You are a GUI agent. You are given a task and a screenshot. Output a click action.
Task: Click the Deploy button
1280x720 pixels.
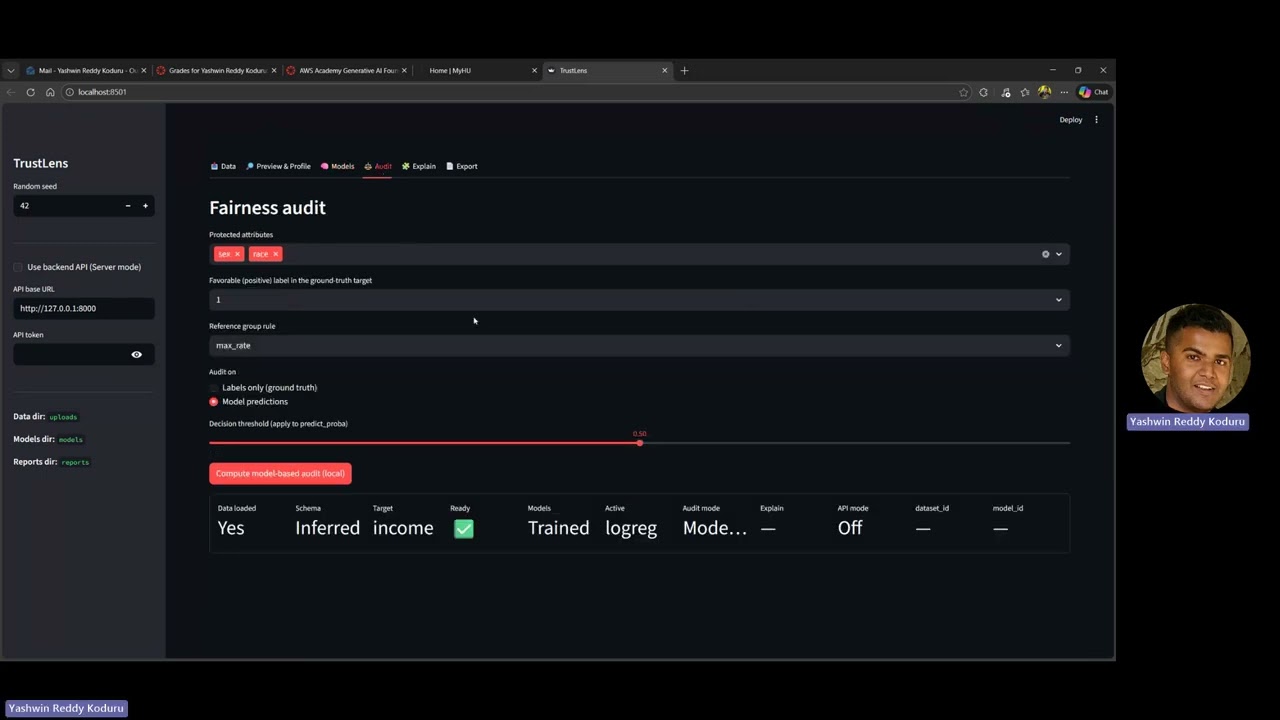pyautogui.click(x=1071, y=120)
